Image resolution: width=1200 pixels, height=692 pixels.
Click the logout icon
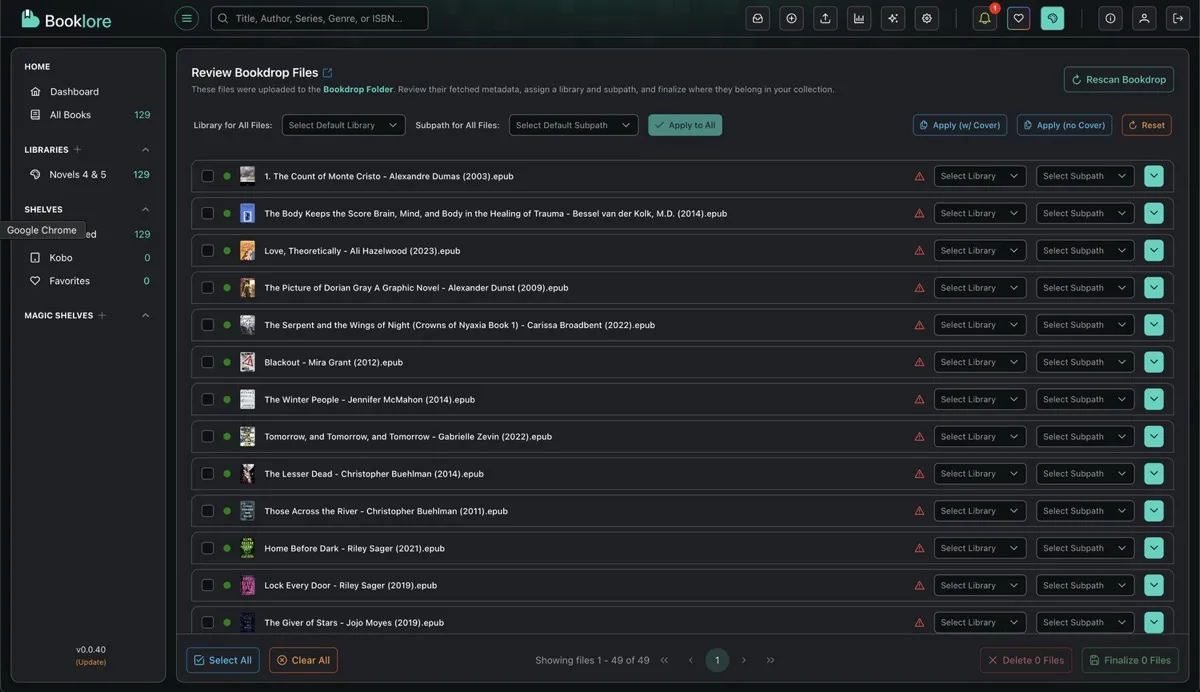pos(1178,18)
